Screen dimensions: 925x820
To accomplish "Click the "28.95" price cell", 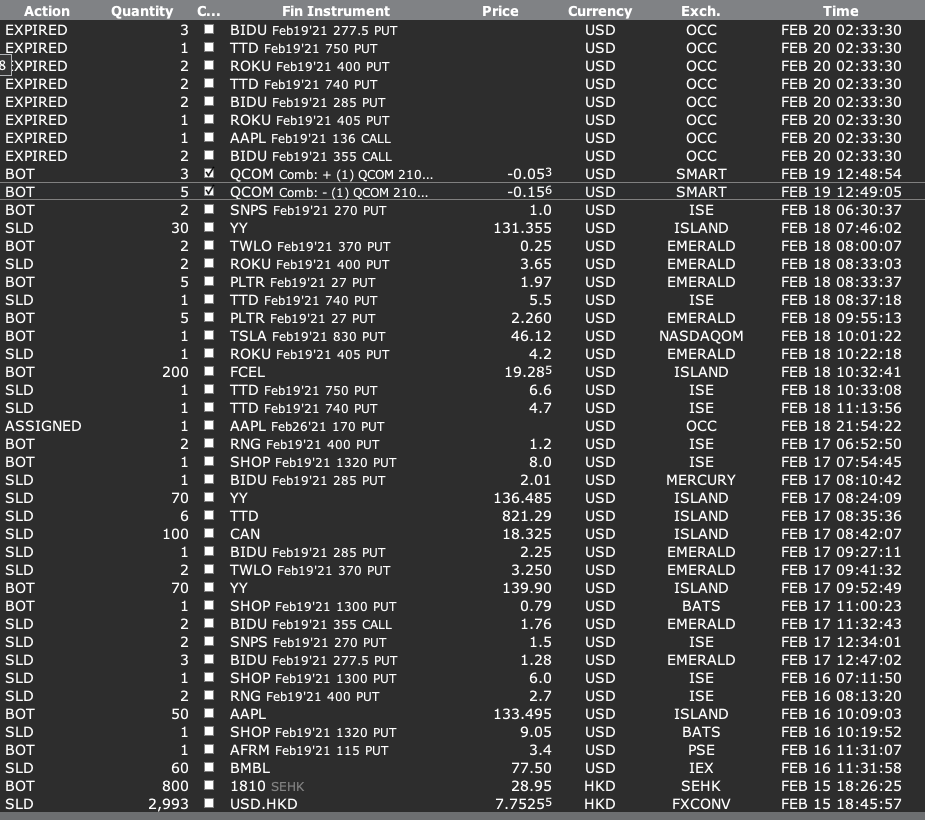I will pyautogui.click(x=531, y=786).
